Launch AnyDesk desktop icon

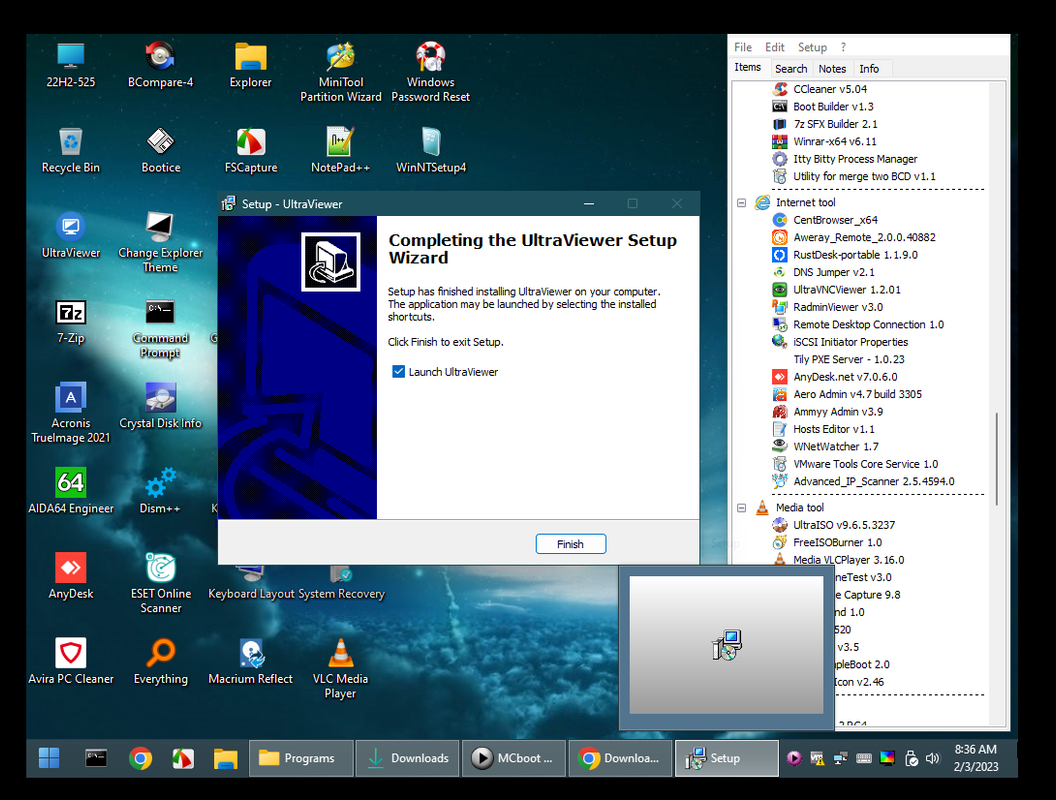pyautogui.click(x=70, y=576)
